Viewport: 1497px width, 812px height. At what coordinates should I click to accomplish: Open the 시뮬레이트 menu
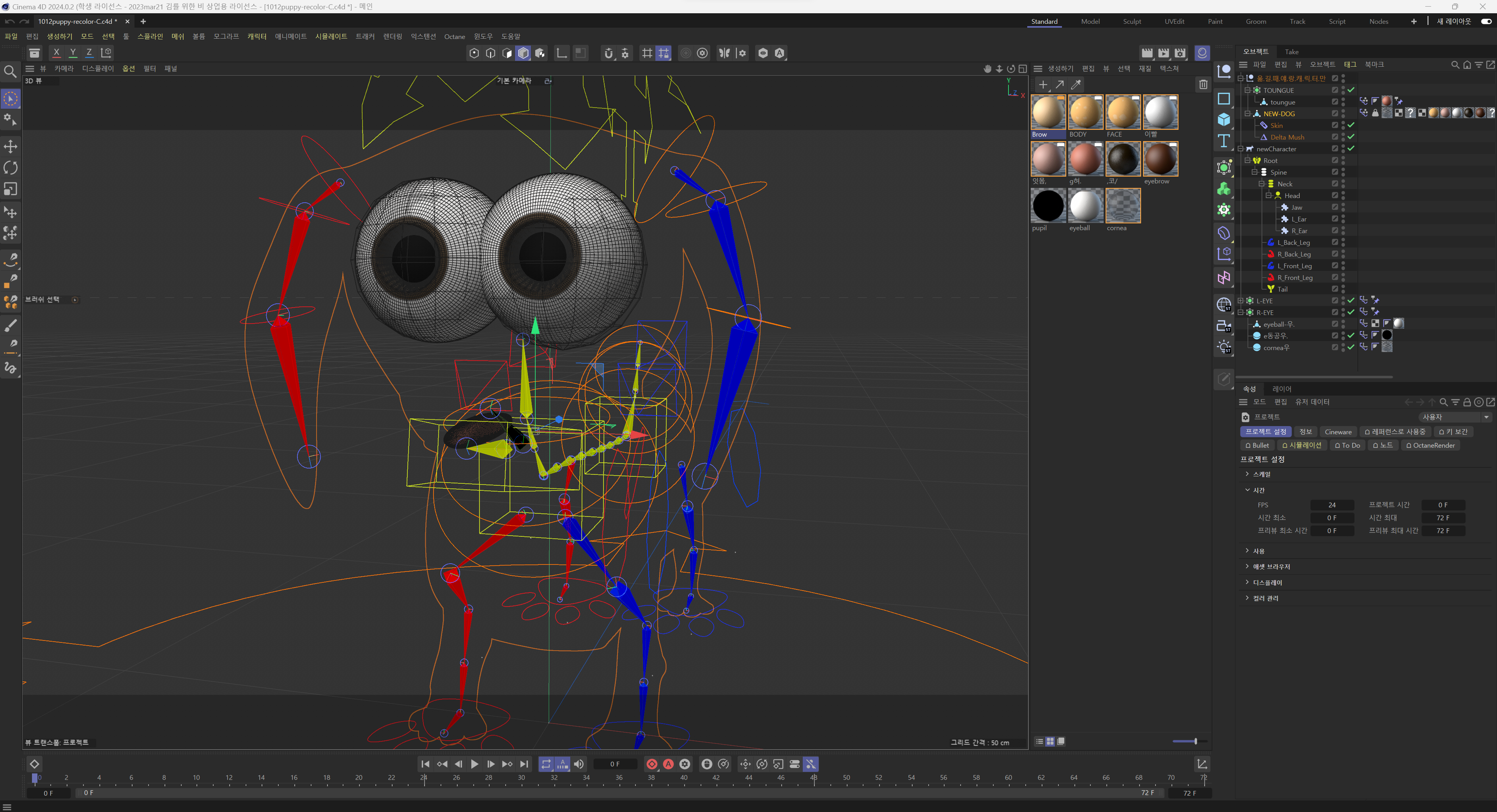(331, 36)
